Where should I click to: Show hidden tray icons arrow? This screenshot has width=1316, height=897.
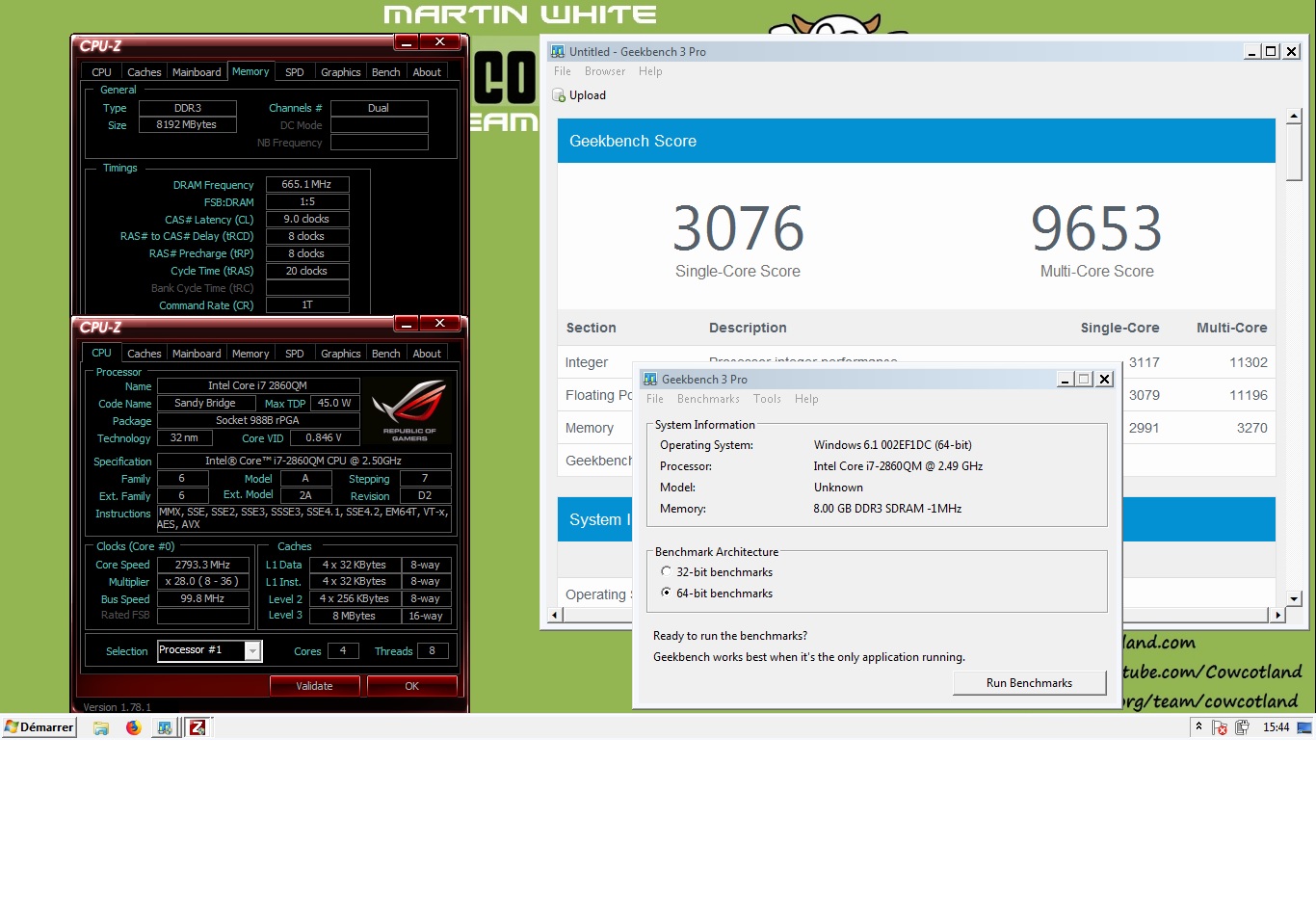coord(1198,727)
